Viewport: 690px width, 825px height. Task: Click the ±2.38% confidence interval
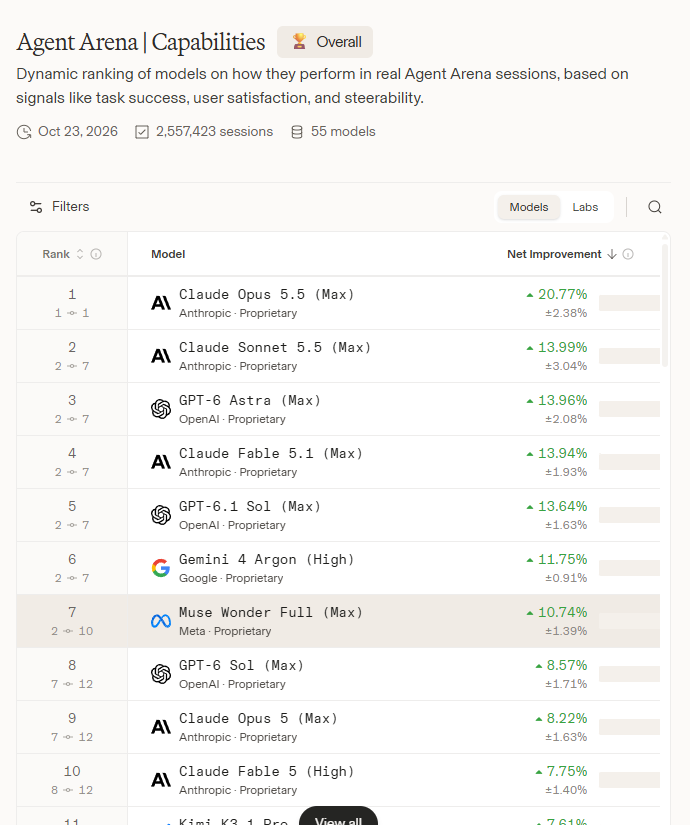[x=566, y=314]
